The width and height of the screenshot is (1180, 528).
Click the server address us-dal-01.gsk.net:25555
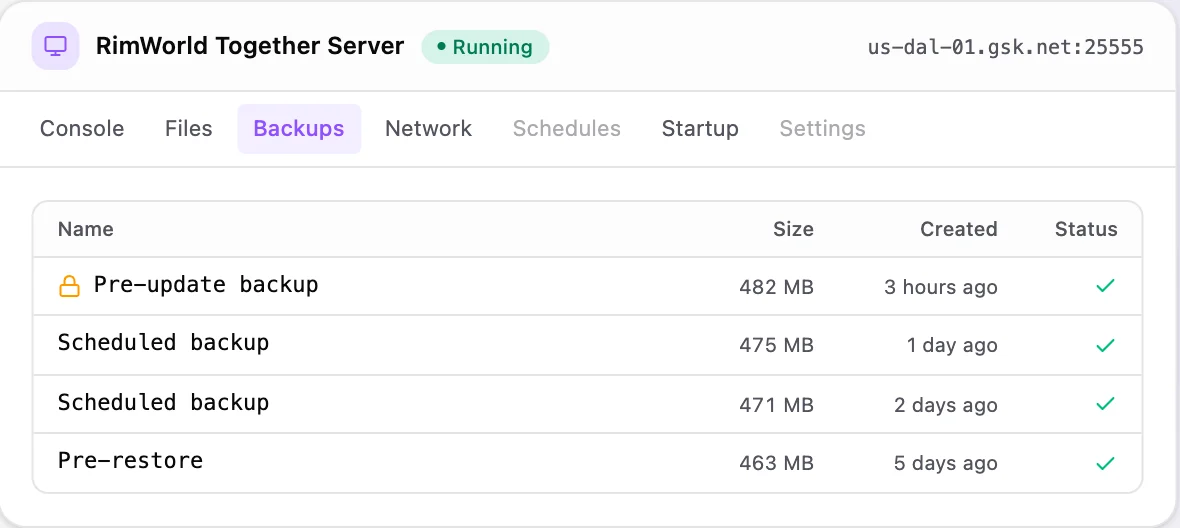pos(1005,47)
